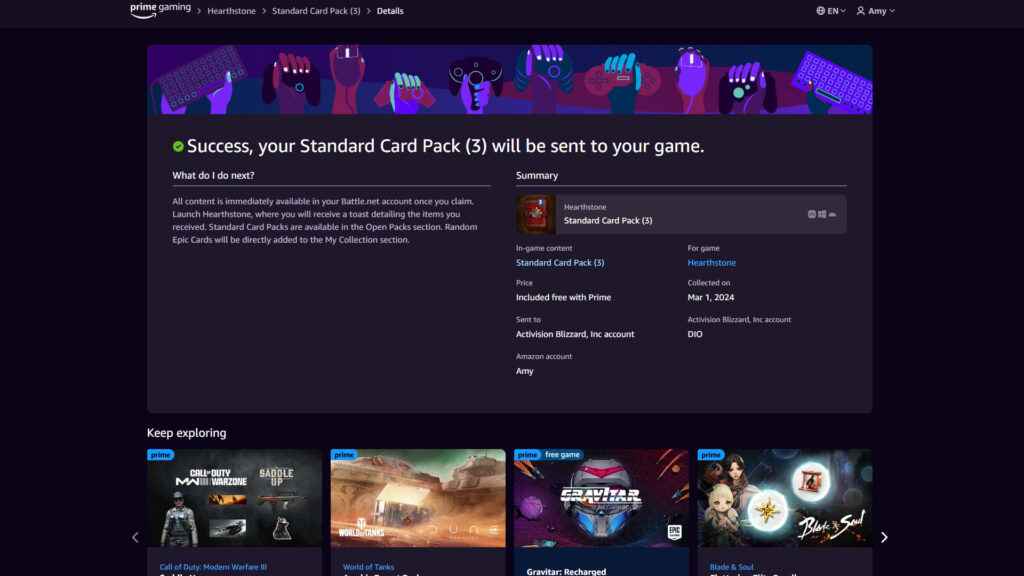Select Standard Card Pack (3) breadcrumb entry
The image size is (1024, 576).
317,11
